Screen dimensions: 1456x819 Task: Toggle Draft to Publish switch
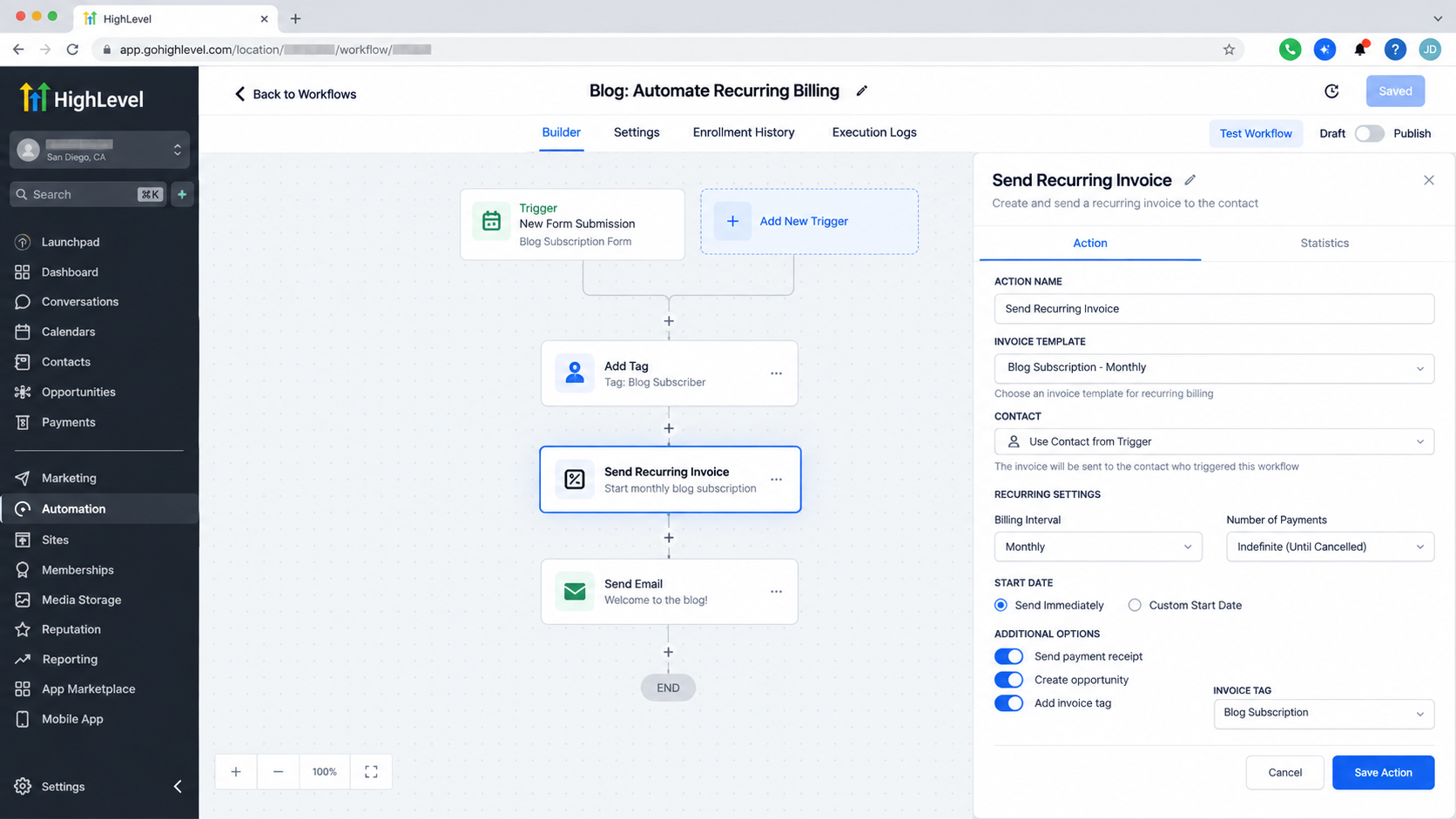click(1369, 133)
